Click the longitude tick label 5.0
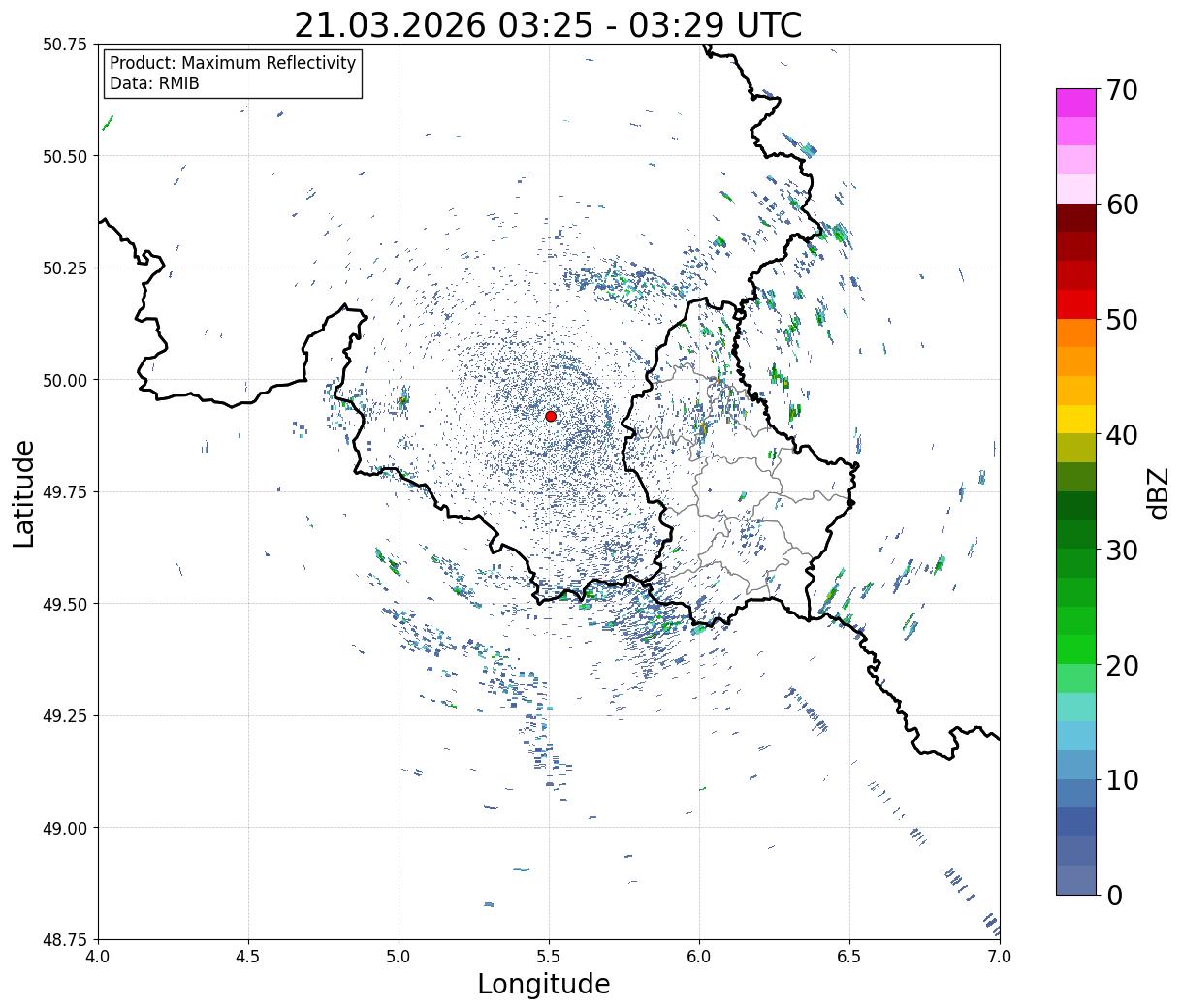The height and width of the screenshot is (1008, 1182). [399, 956]
